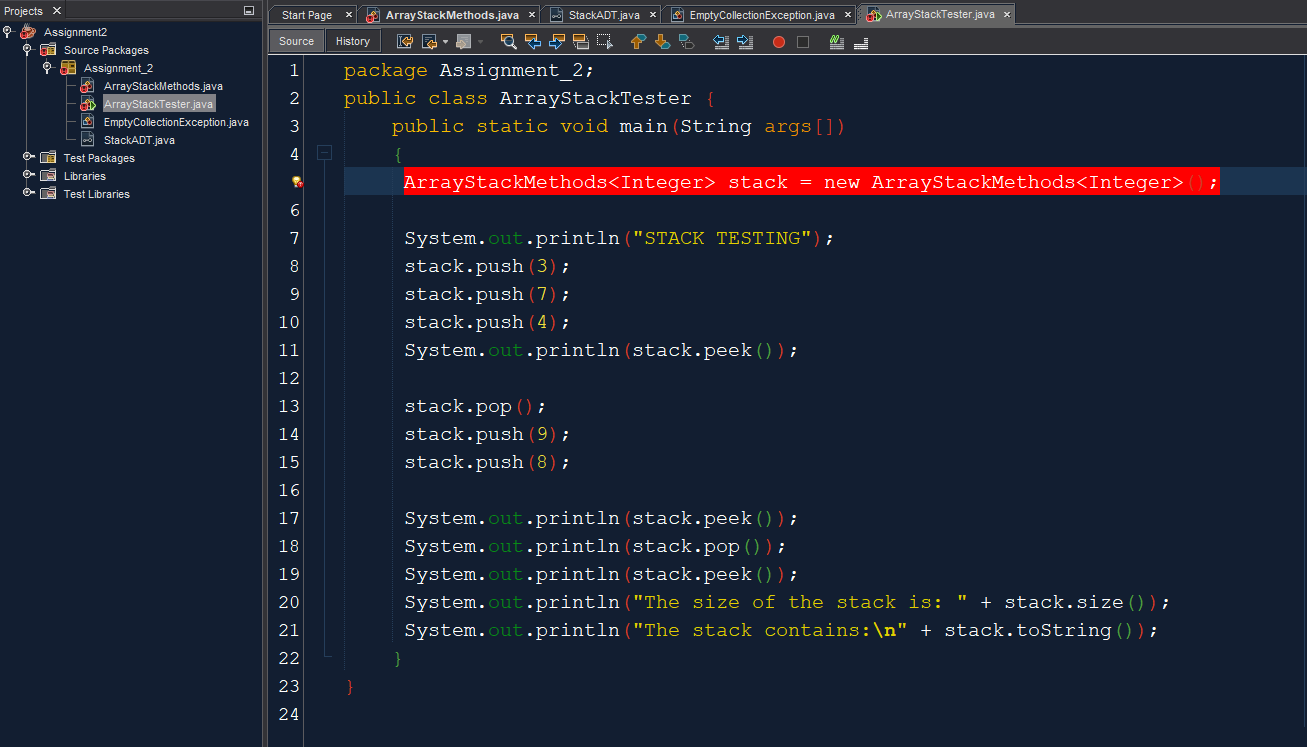Click the Last Edit Location toolbar icon

[x=405, y=41]
